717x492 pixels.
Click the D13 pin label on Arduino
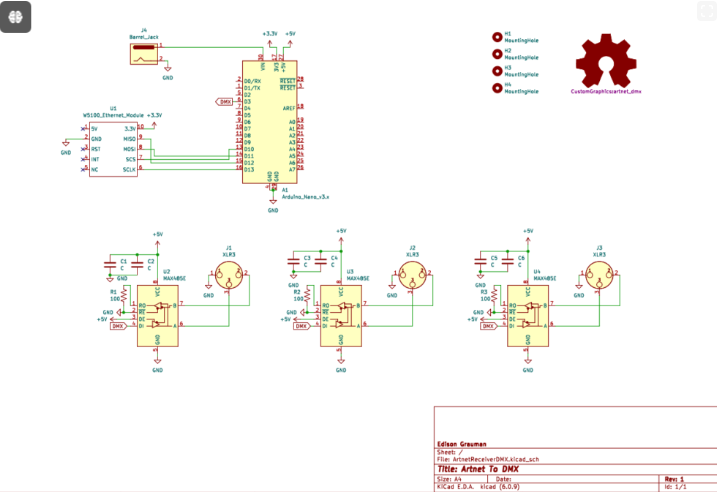coord(249,170)
